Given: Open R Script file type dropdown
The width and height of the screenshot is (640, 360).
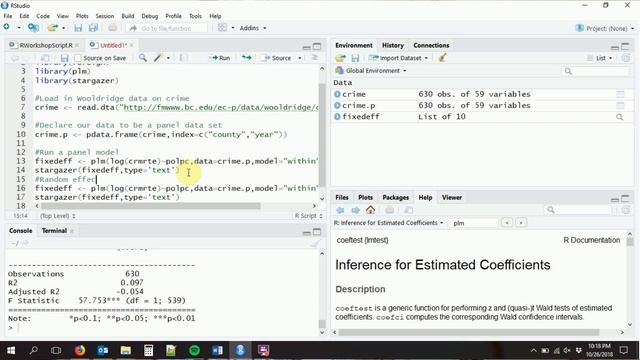Looking at the screenshot, I should click(308, 216).
